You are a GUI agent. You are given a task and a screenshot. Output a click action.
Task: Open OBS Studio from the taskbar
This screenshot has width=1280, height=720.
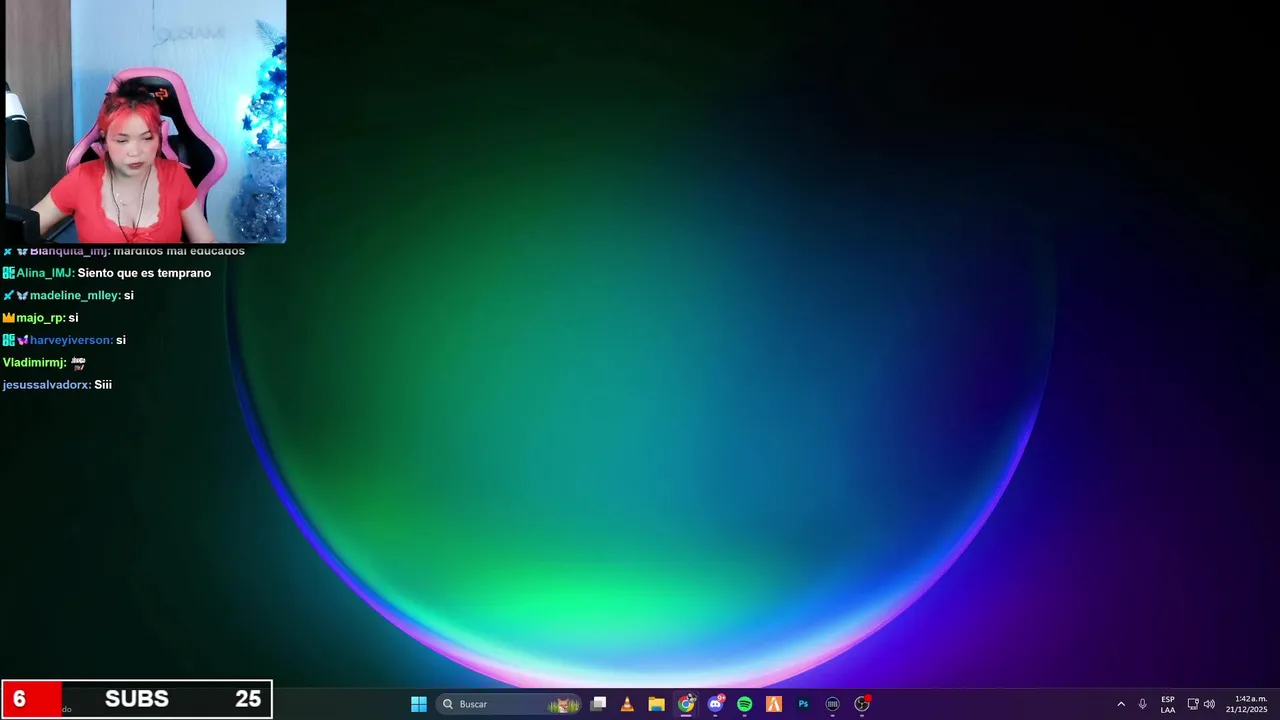coord(862,704)
